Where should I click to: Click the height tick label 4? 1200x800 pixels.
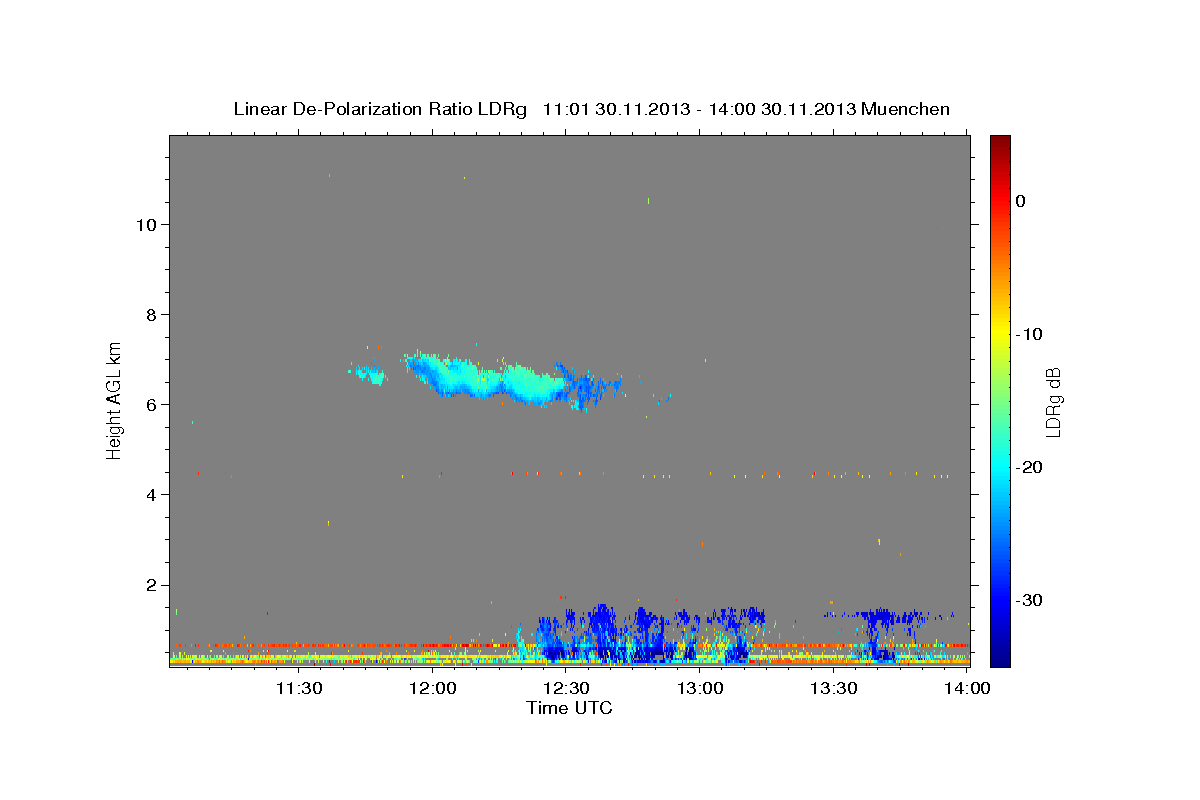pos(150,494)
